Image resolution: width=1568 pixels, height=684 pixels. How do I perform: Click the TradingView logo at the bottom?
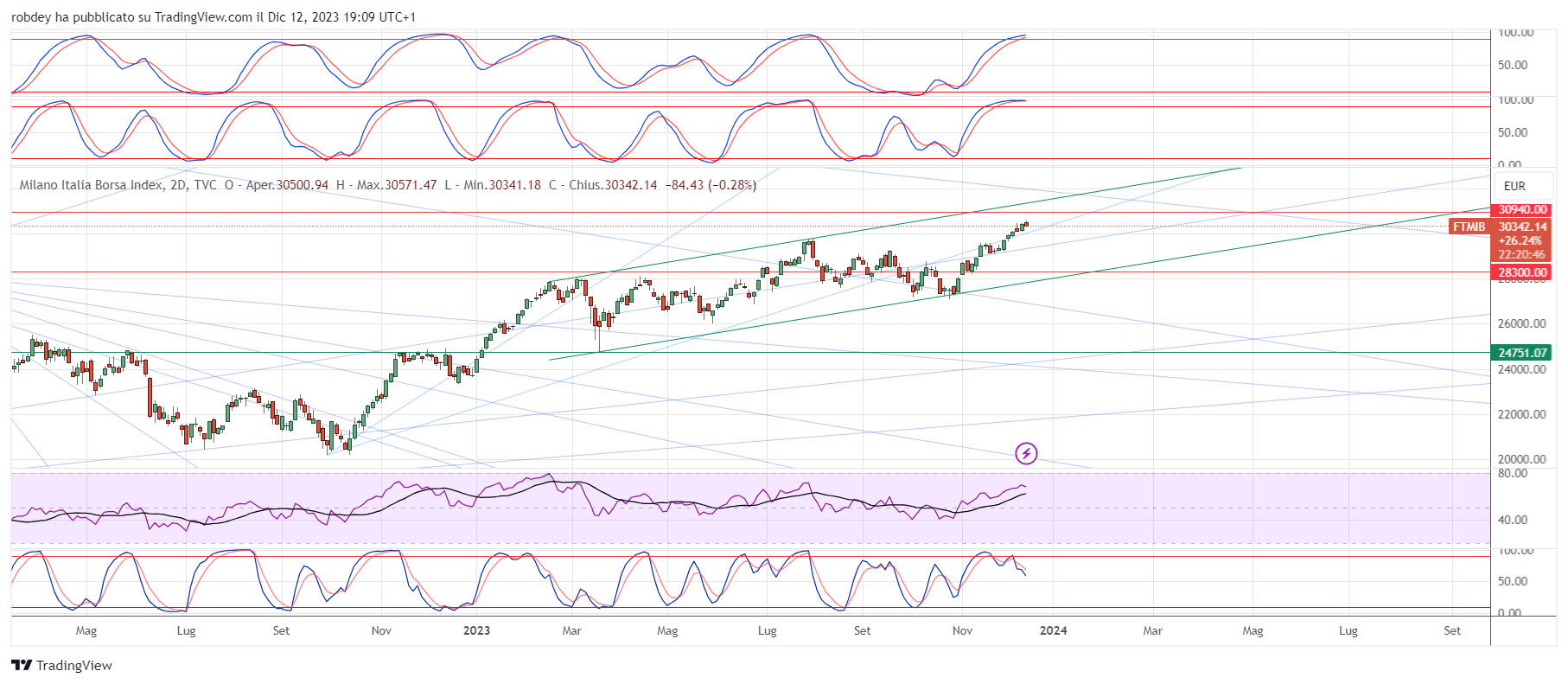pos(62,665)
